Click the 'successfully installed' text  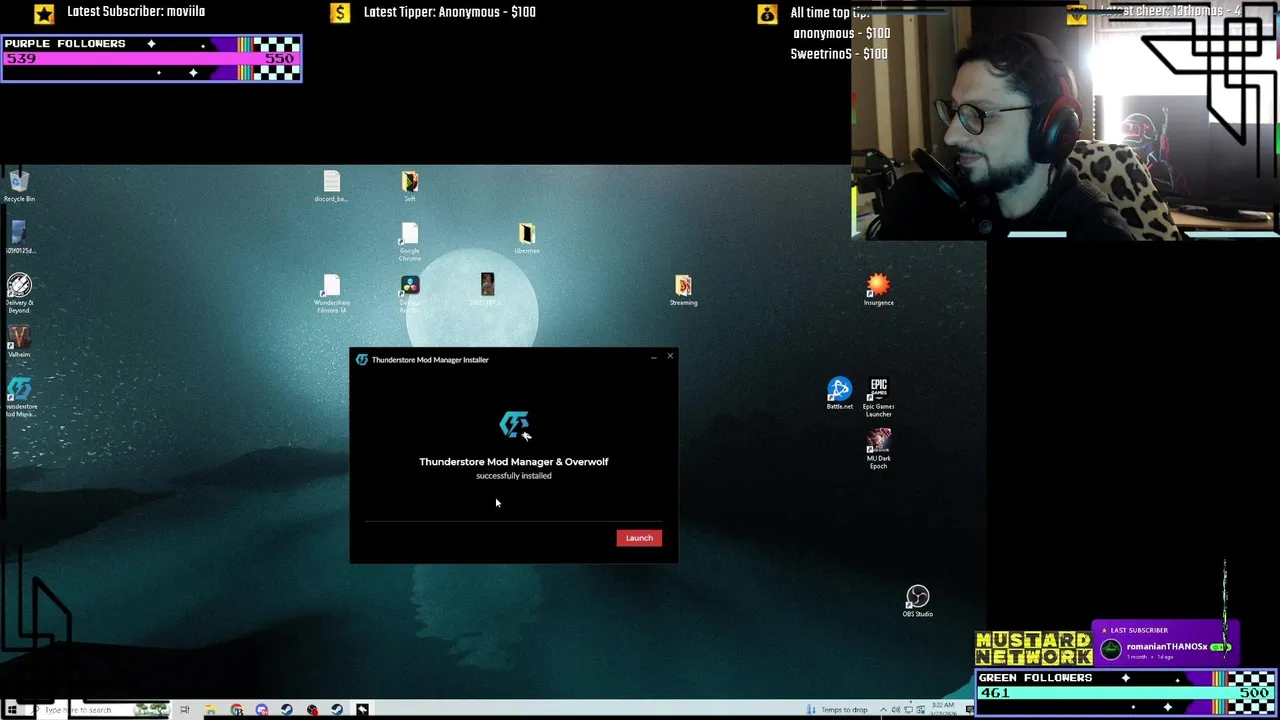tap(514, 476)
